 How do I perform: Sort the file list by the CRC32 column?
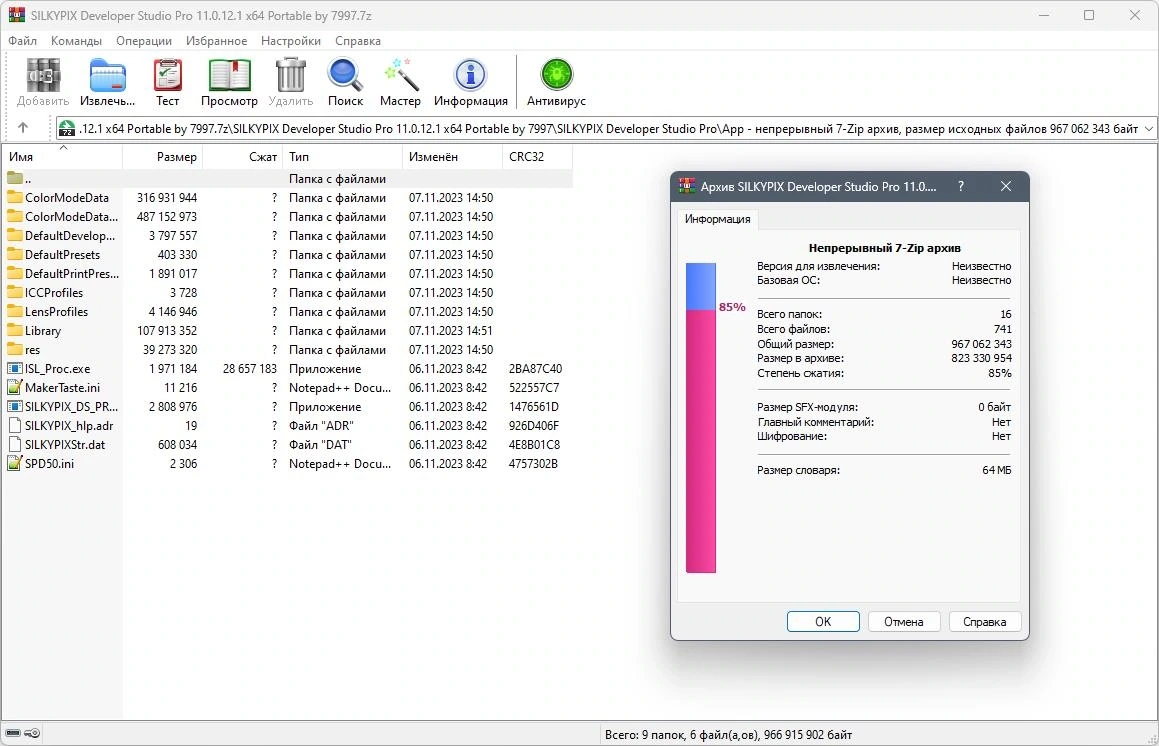(537, 157)
